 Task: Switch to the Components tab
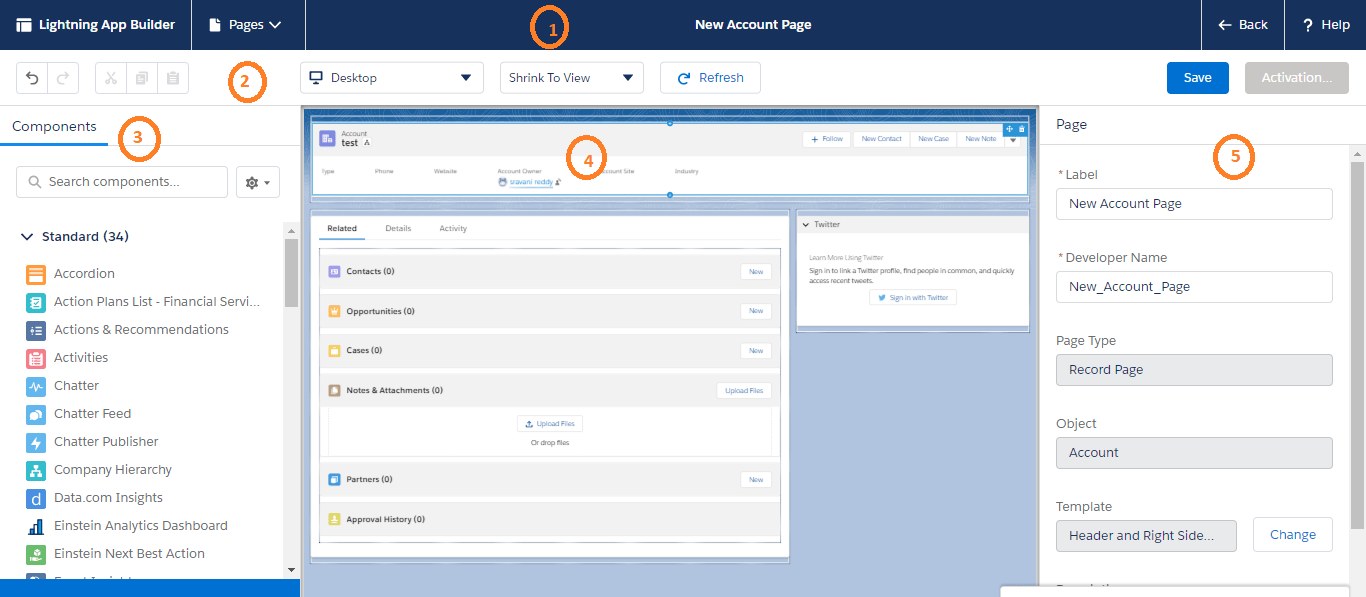pyautogui.click(x=54, y=127)
